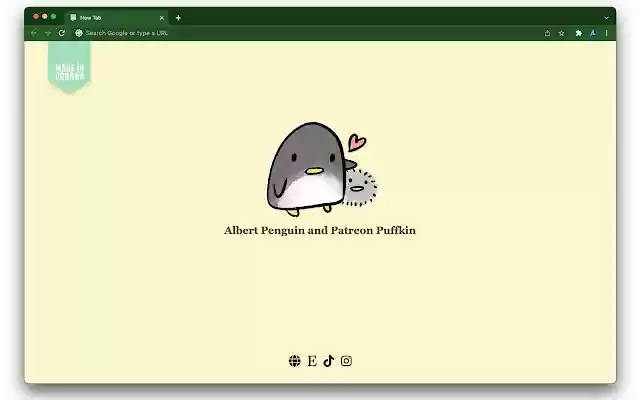Open the Etsy shop icon
The height and width of the screenshot is (400, 640).
(312, 361)
